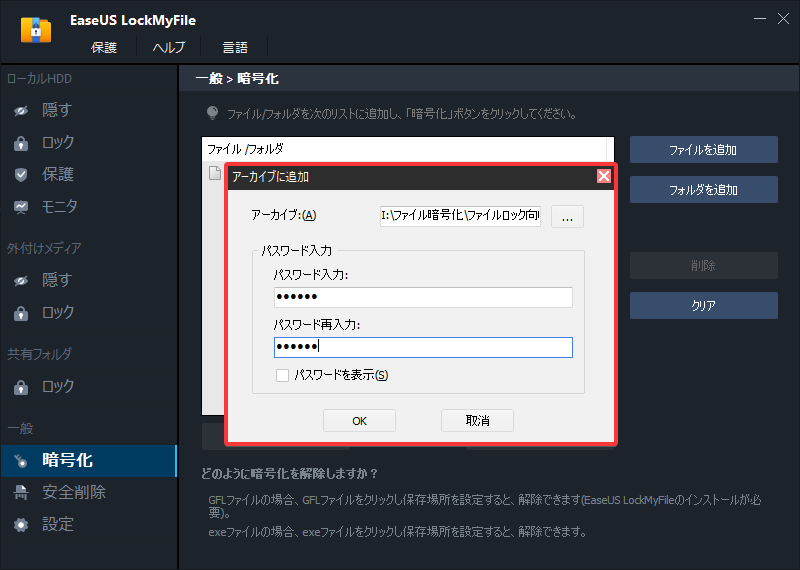Minimize the LockMyFile window

click(x=760, y=19)
